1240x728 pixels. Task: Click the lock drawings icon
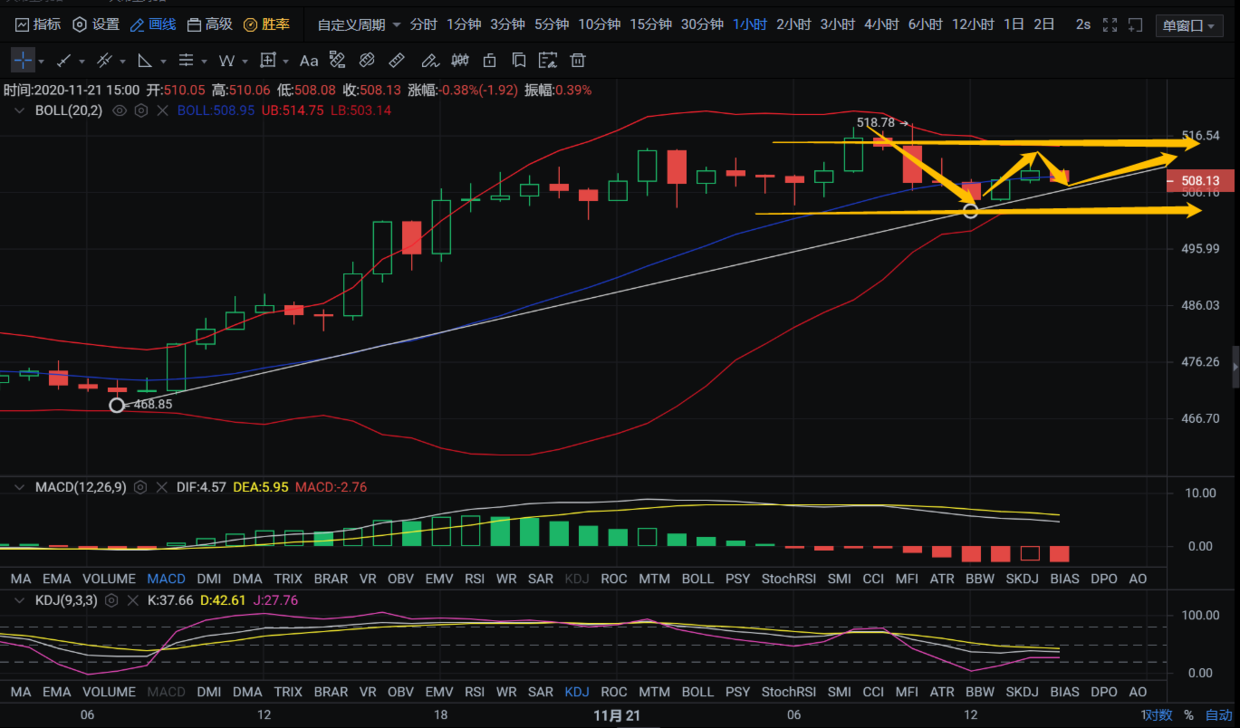(x=489, y=61)
